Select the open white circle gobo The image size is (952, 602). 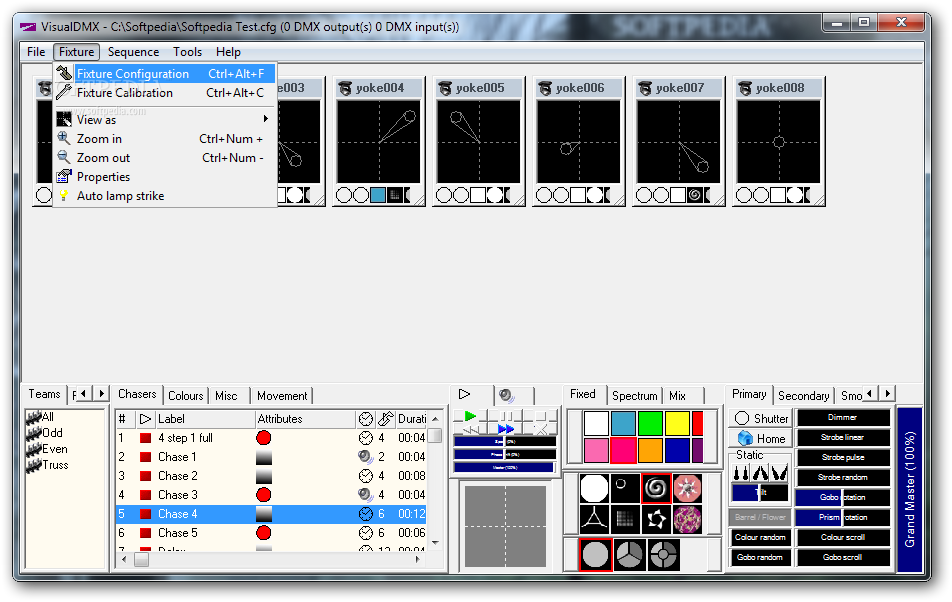(x=594, y=489)
